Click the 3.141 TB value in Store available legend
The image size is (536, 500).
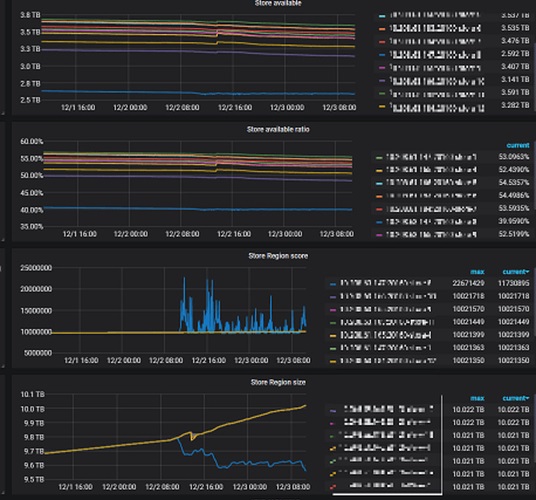click(x=515, y=79)
